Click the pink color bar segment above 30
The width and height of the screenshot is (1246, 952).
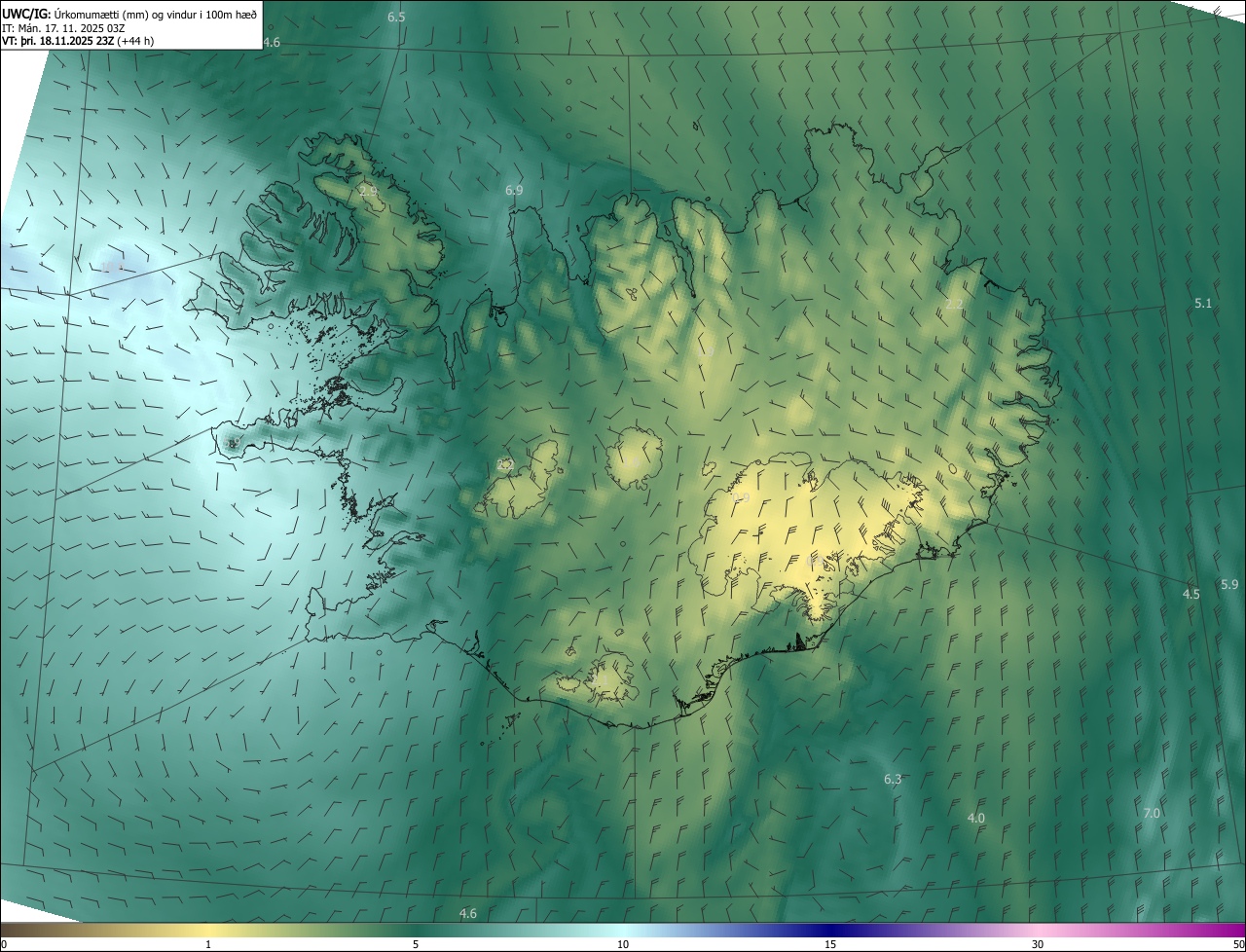[1038, 929]
